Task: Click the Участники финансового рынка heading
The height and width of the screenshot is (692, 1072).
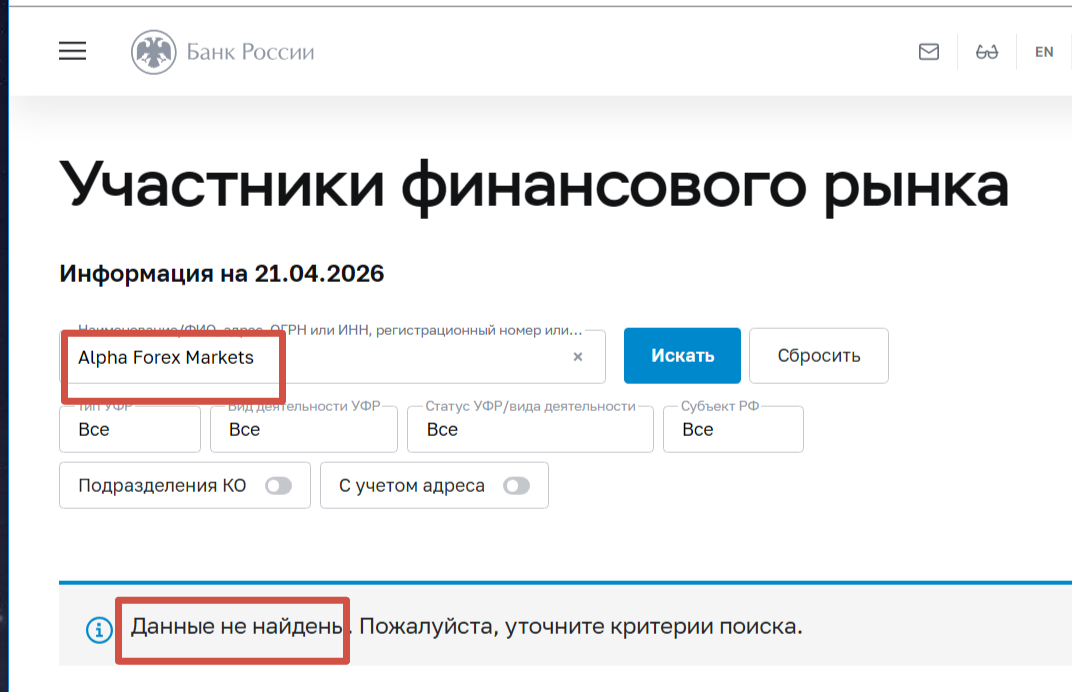Action: (534, 186)
